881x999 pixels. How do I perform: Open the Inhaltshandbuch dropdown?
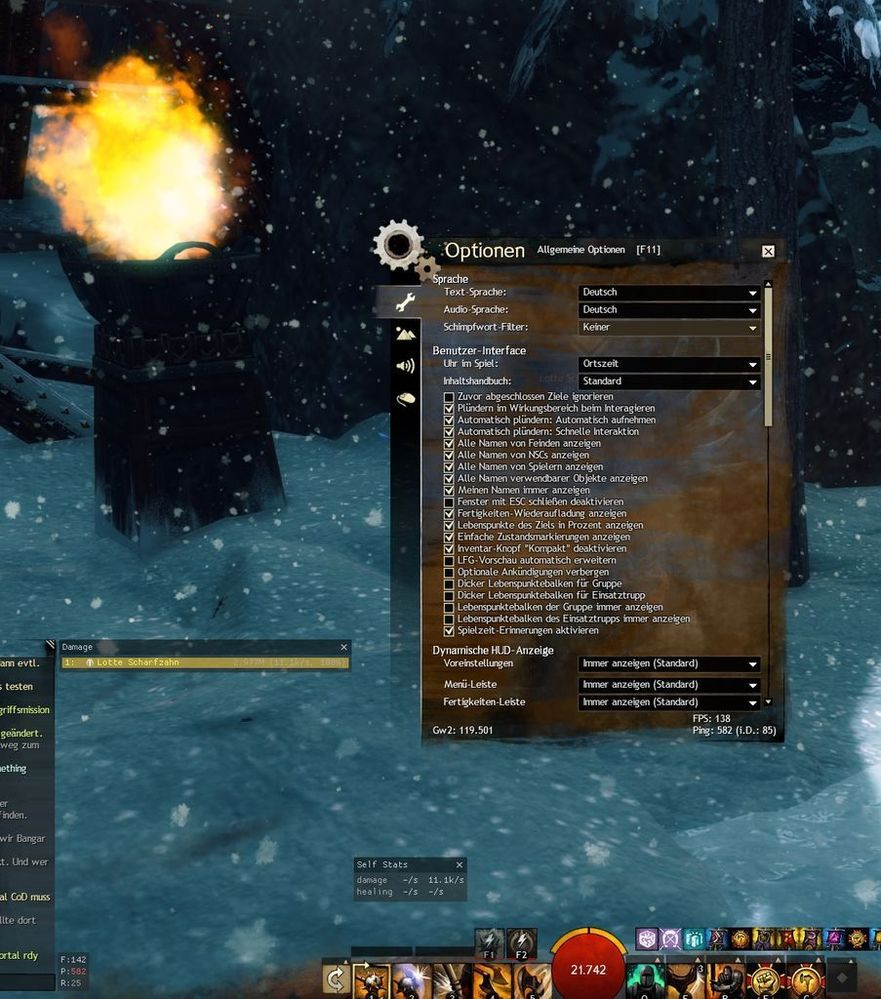[669, 381]
